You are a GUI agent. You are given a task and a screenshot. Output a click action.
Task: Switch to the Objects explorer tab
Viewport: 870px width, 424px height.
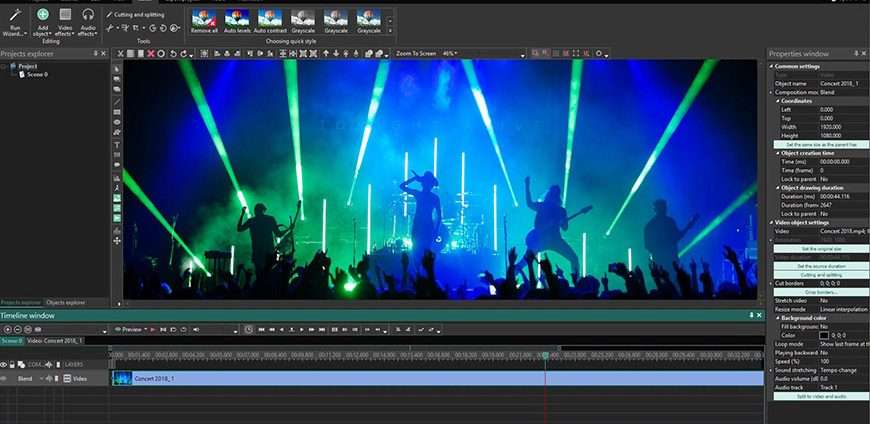coord(66,302)
